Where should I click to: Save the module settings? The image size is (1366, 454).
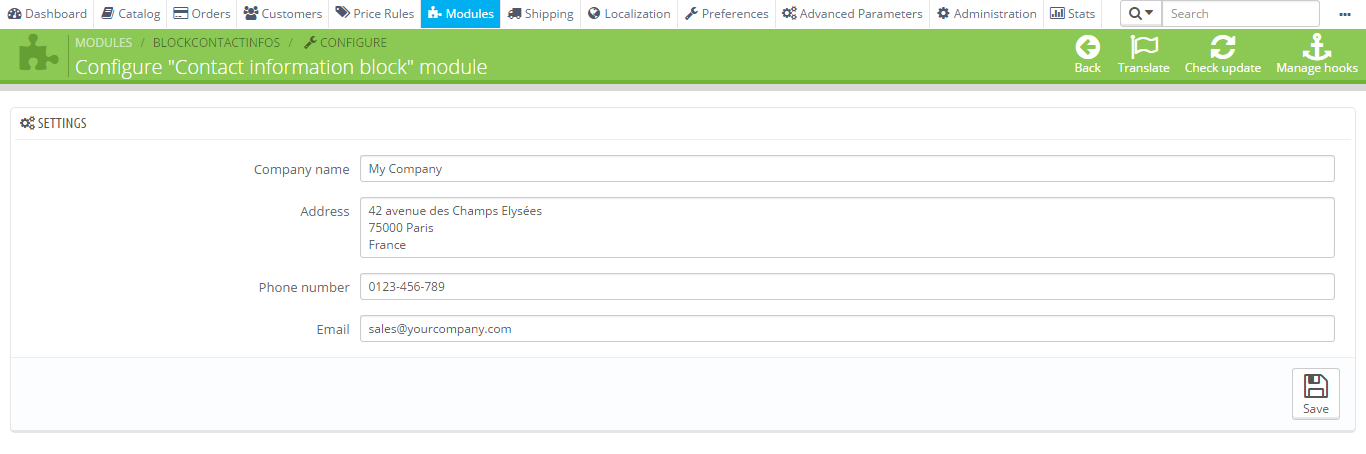pyautogui.click(x=1316, y=393)
